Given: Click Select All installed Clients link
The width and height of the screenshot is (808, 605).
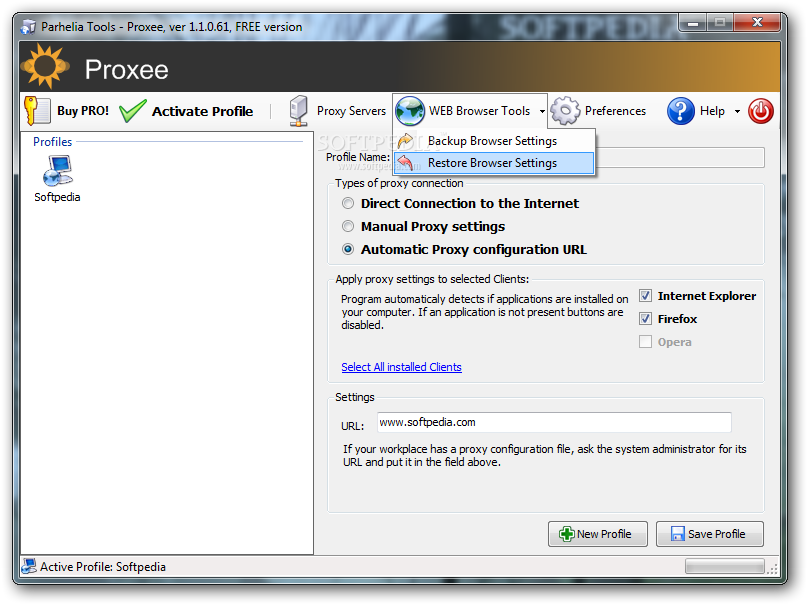Looking at the screenshot, I should pos(401,367).
